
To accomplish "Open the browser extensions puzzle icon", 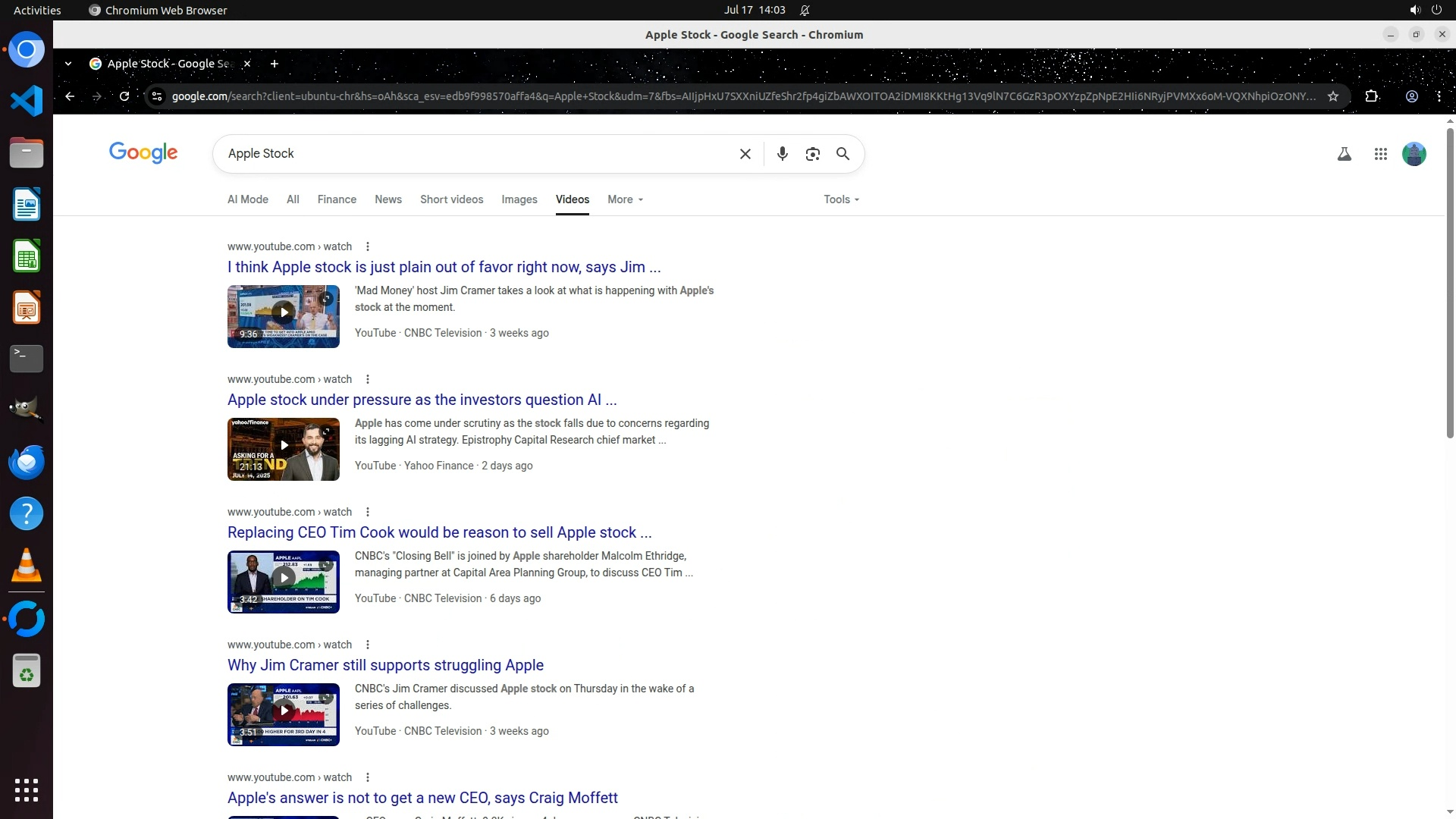I will (1371, 96).
